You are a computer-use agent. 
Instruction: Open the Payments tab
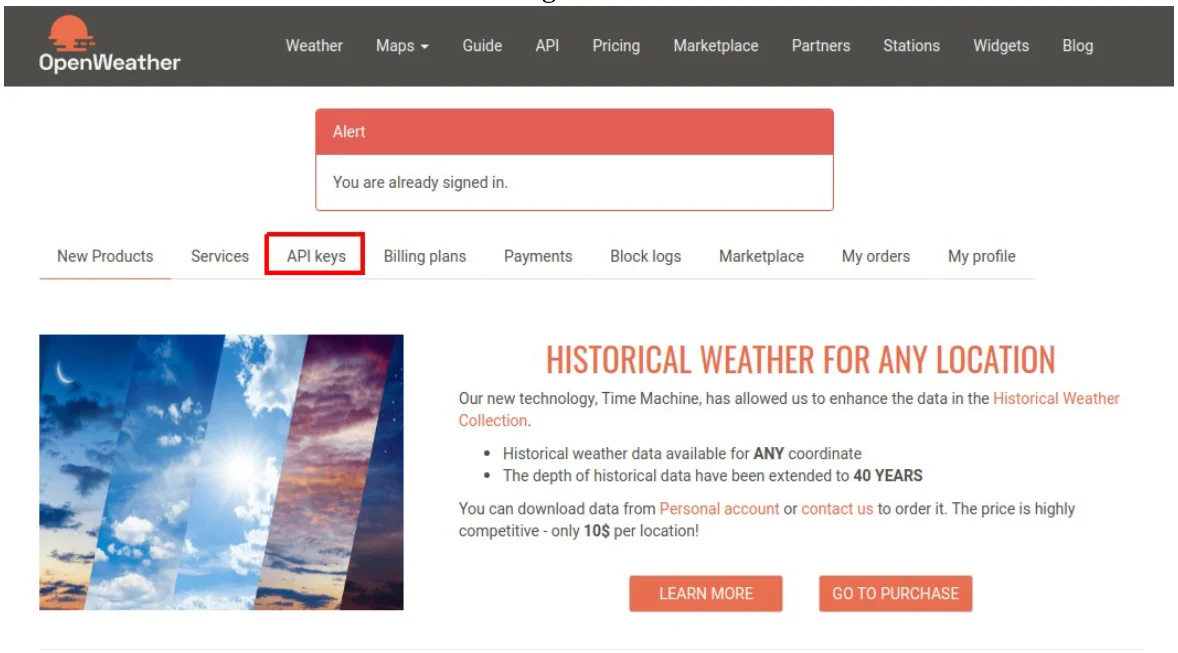[x=538, y=256]
